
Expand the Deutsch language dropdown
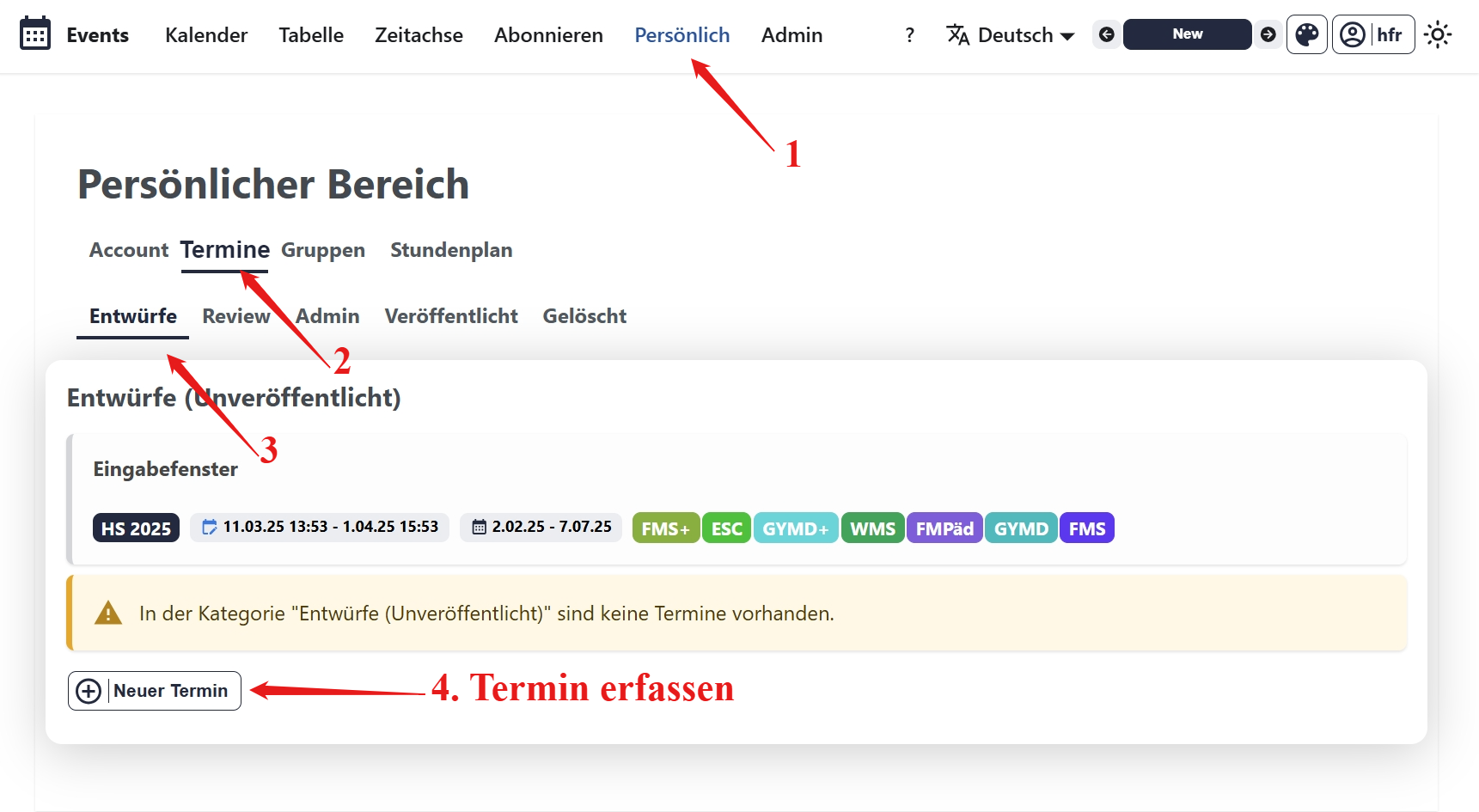coord(1011,35)
